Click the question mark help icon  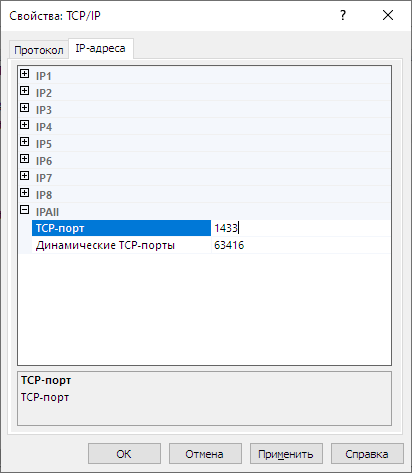pyautogui.click(x=343, y=15)
